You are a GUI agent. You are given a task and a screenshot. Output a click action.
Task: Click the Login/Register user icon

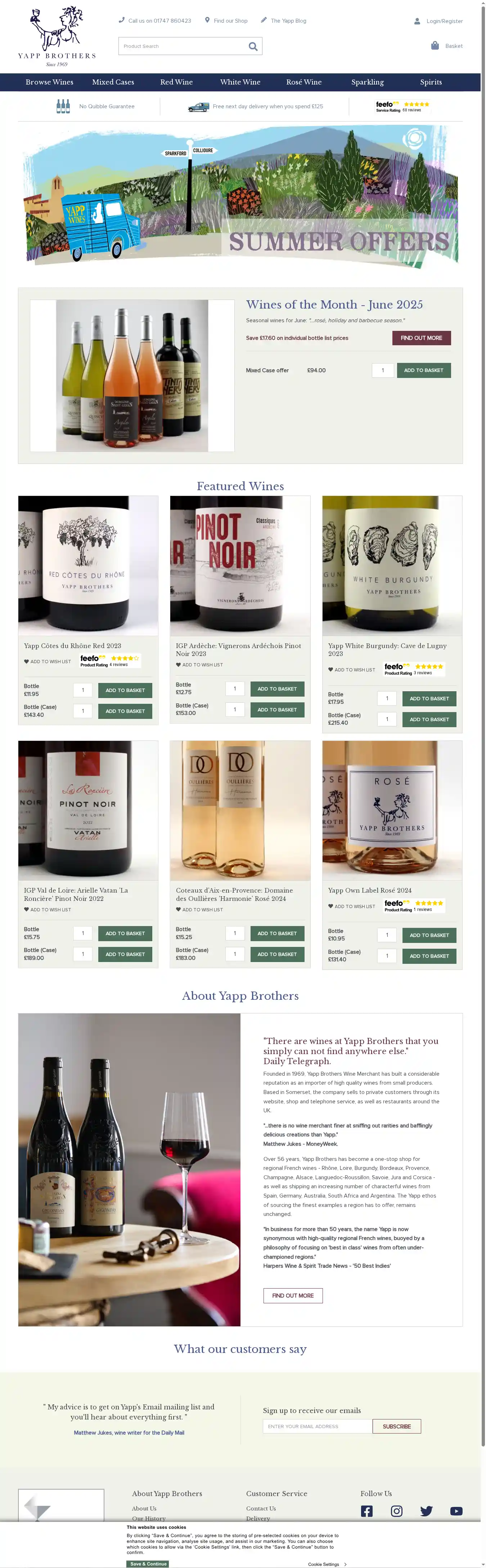[x=417, y=21]
